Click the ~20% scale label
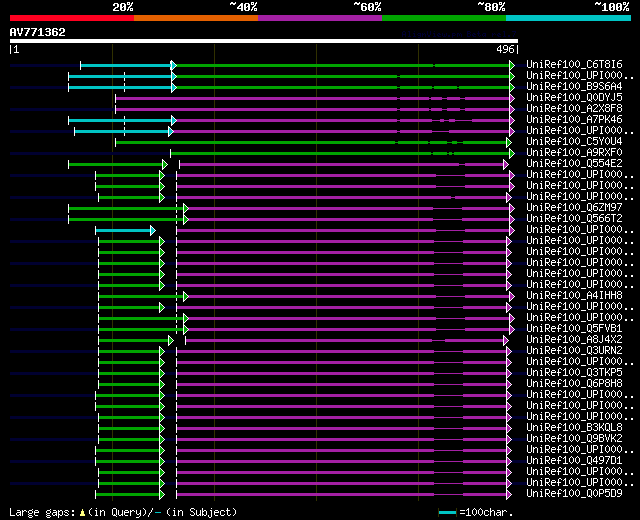The height and width of the screenshot is (520, 640). coord(122,7)
